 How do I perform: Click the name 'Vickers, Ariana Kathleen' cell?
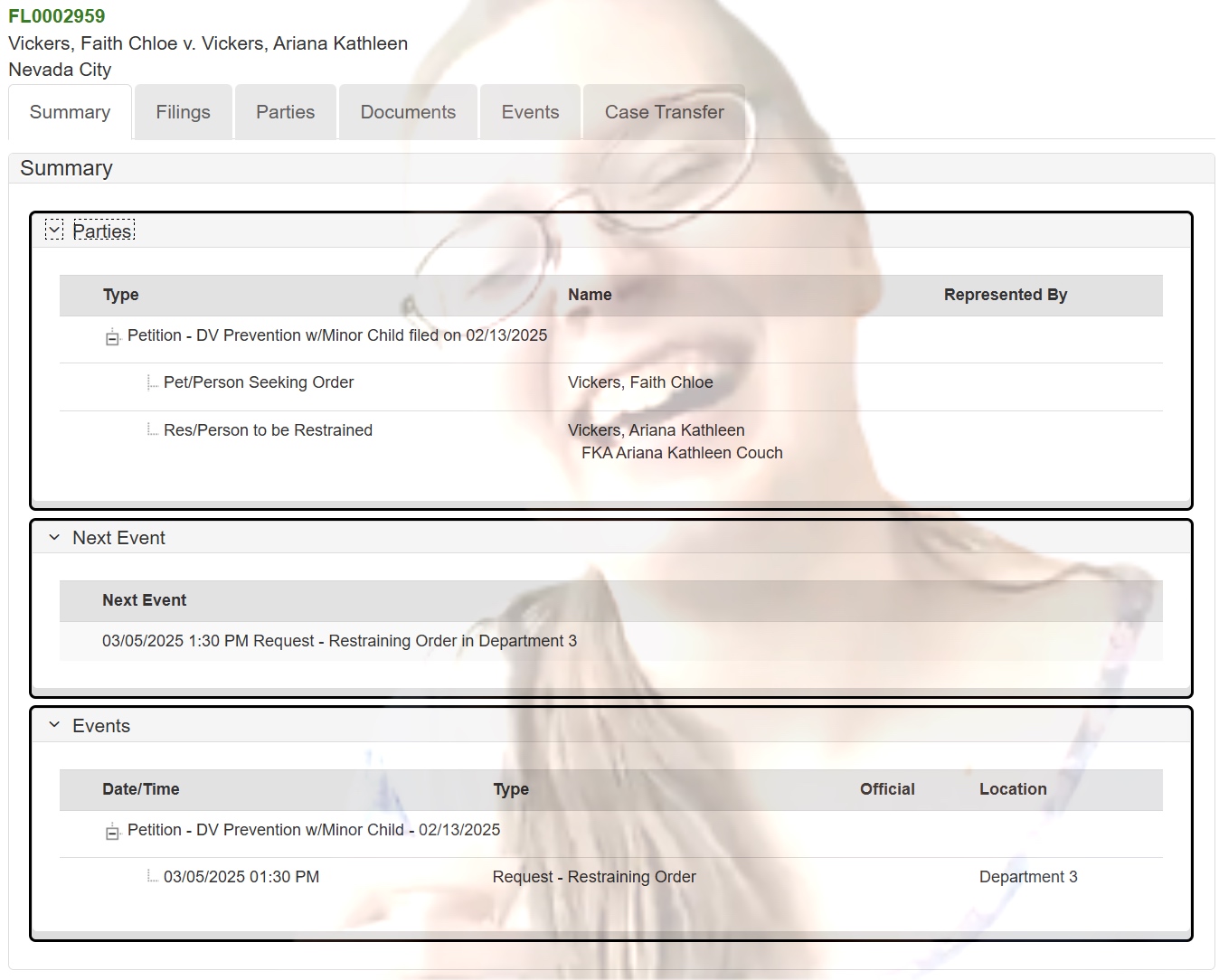657,430
